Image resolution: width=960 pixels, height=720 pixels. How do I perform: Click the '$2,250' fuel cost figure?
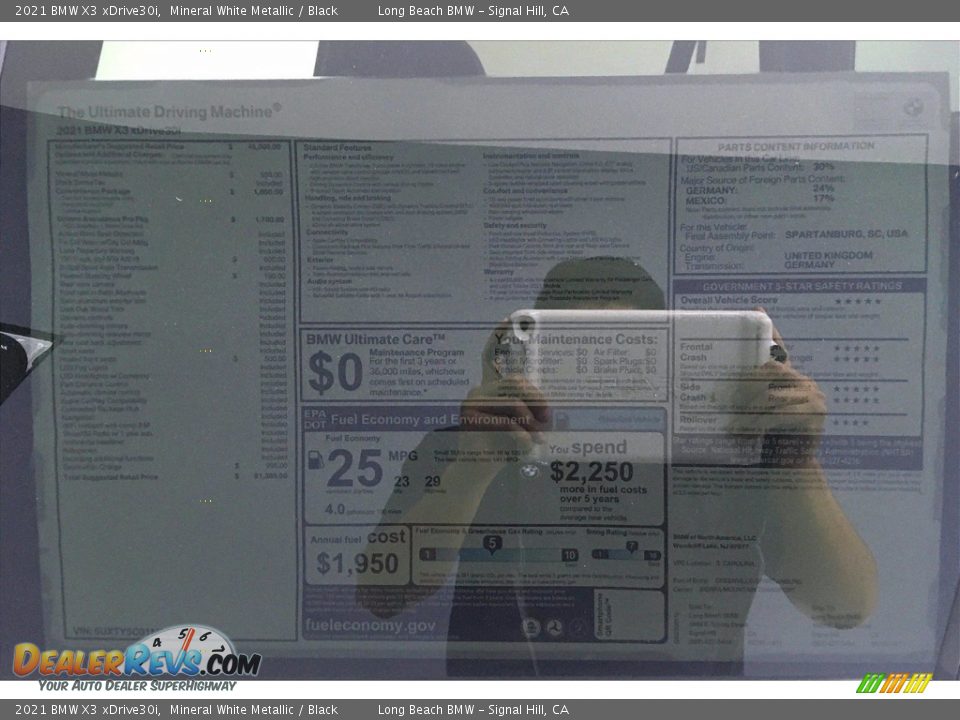coord(591,471)
